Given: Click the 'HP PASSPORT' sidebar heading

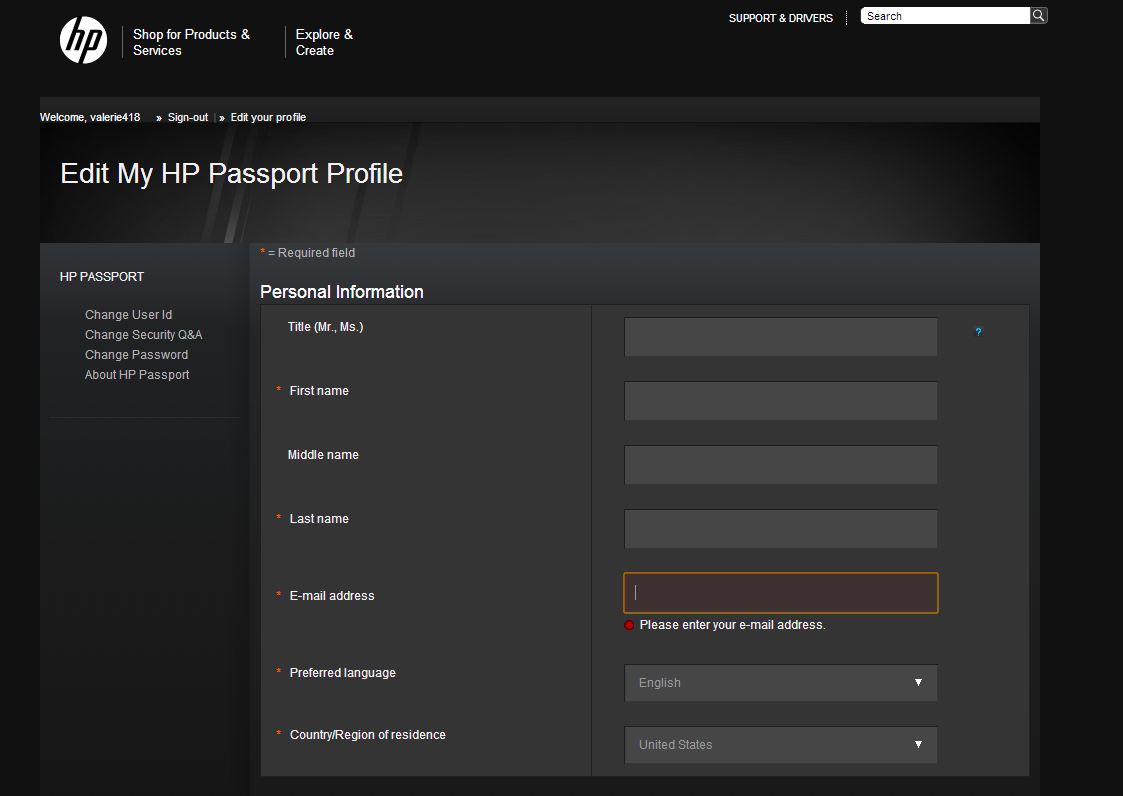Looking at the screenshot, I should pos(102,277).
